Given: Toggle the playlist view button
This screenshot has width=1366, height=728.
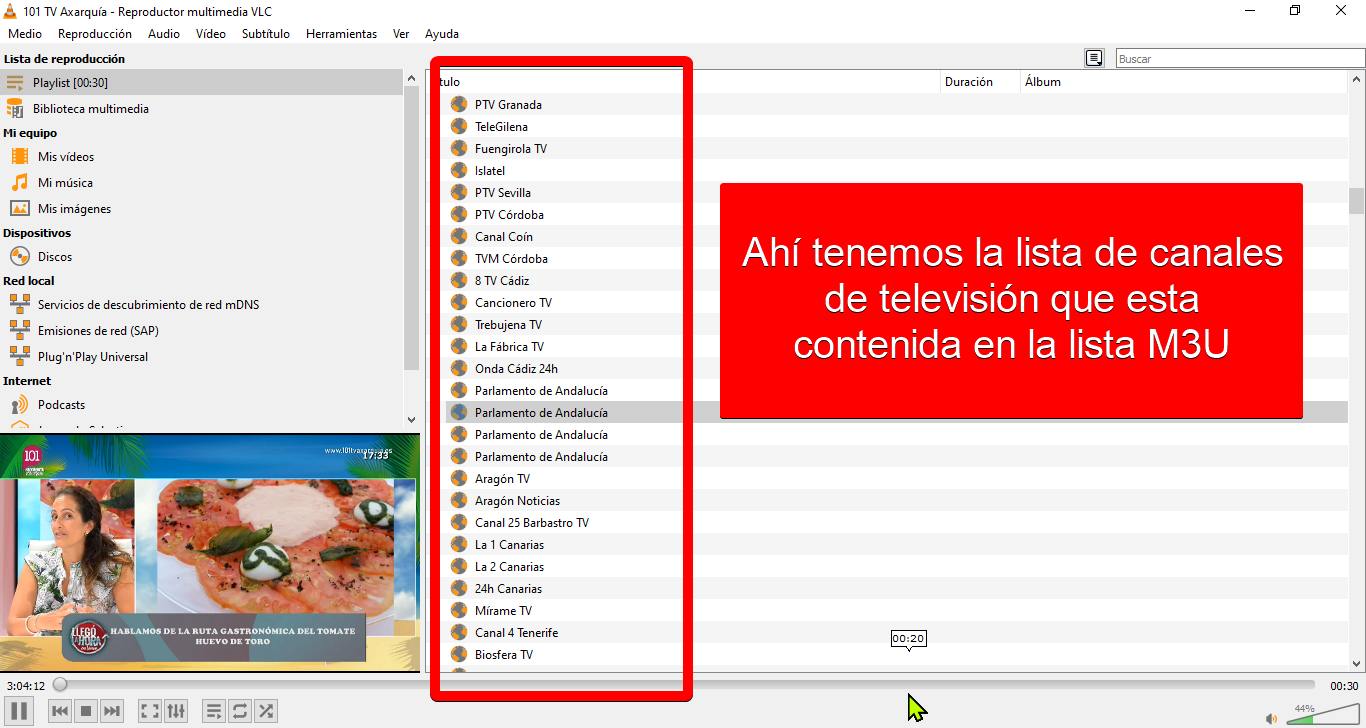Looking at the screenshot, I should [x=214, y=711].
